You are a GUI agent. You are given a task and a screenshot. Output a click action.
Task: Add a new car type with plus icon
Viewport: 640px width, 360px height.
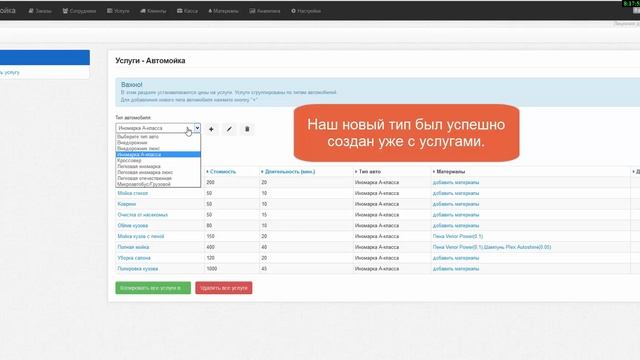click(x=211, y=129)
